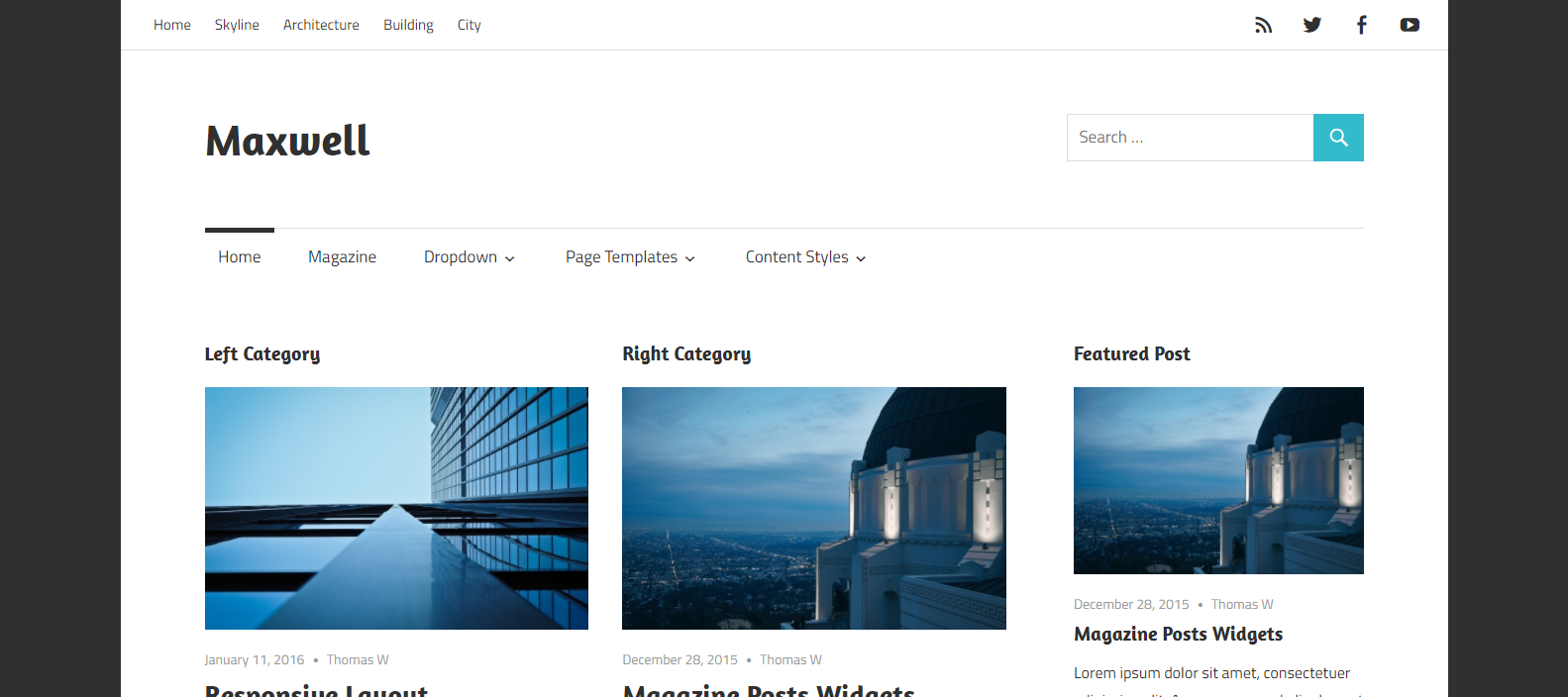Click Thomas W author under Right Category
The image size is (1568, 697).
(790, 660)
